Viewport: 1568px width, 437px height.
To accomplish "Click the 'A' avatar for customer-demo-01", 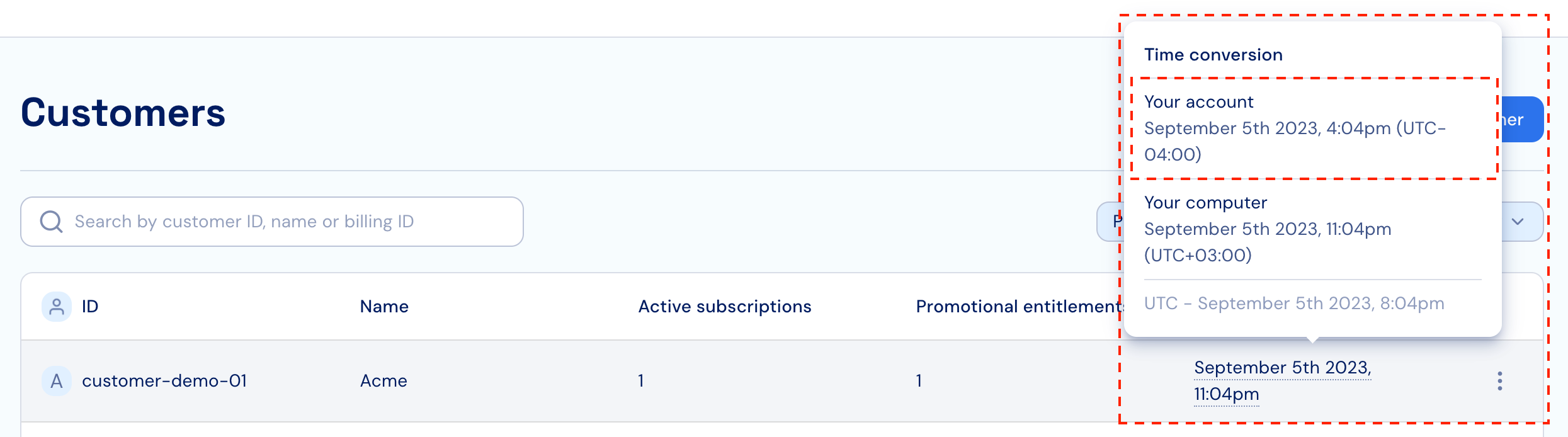I will click(57, 381).
